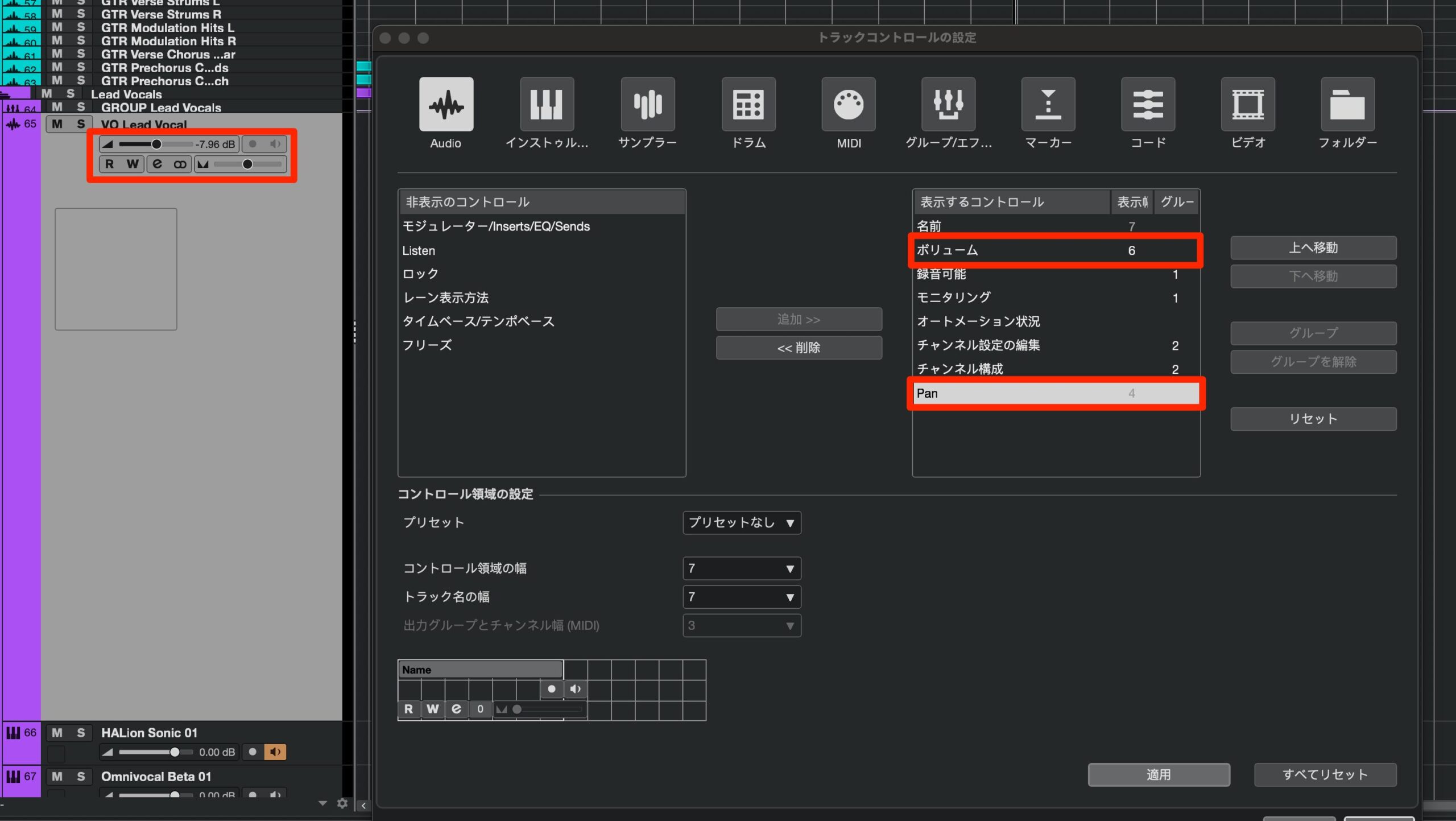Select the Chord track type icon
The height and width of the screenshot is (821, 1456).
point(1148,105)
